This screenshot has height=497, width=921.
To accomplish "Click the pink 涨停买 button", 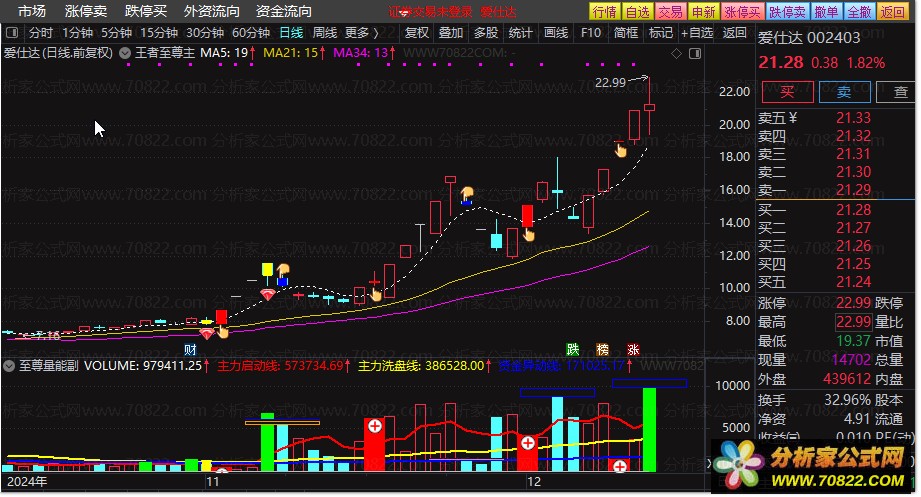I will pyautogui.click(x=742, y=12).
